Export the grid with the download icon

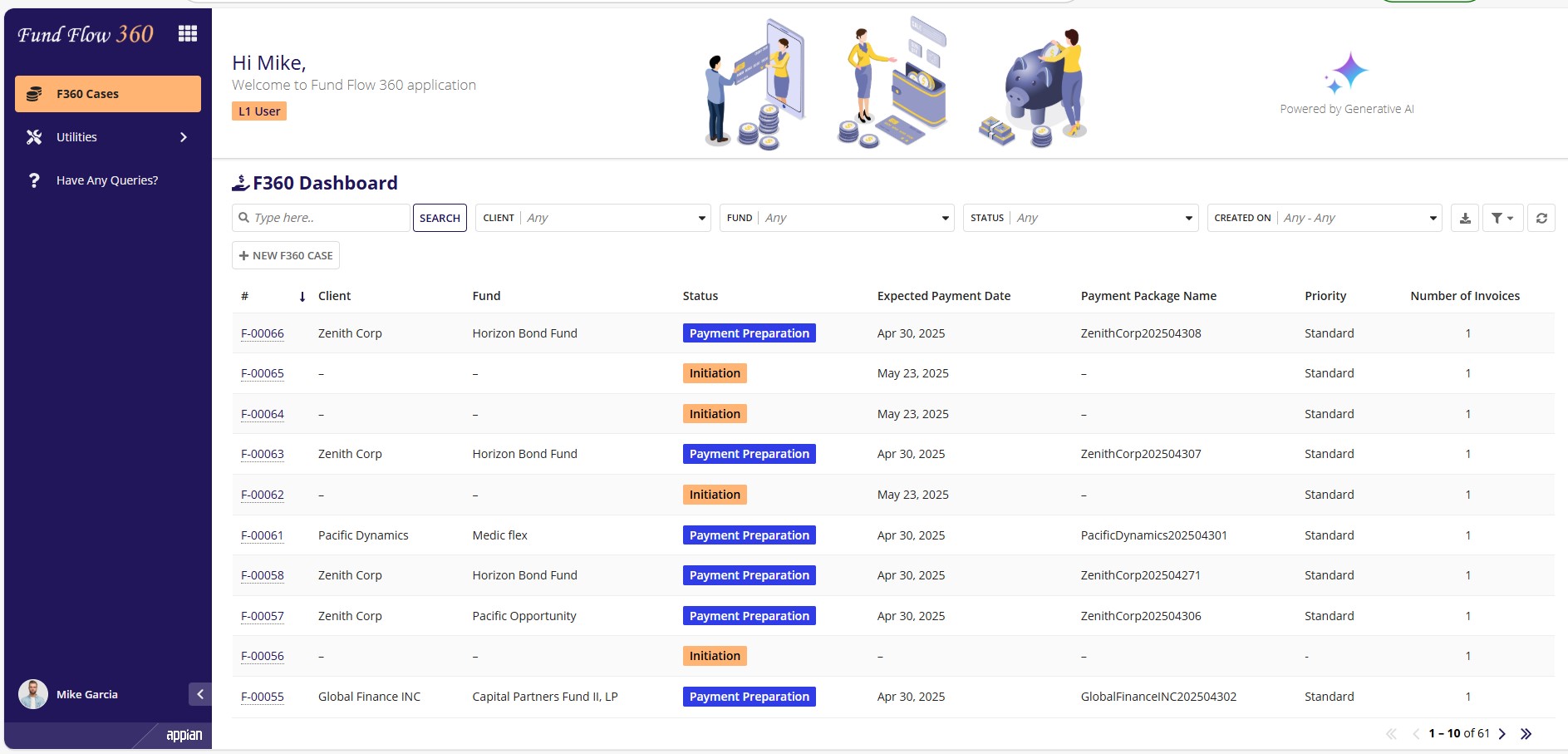(x=1465, y=218)
